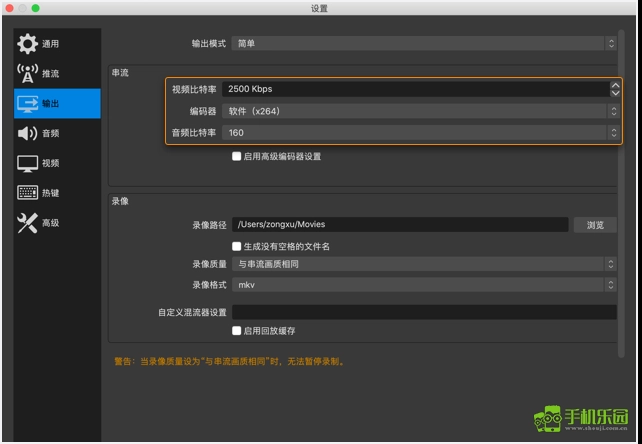Enable the 启用回放缓存 checkbox
The height and width of the screenshot is (444, 642).
(x=237, y=331)
